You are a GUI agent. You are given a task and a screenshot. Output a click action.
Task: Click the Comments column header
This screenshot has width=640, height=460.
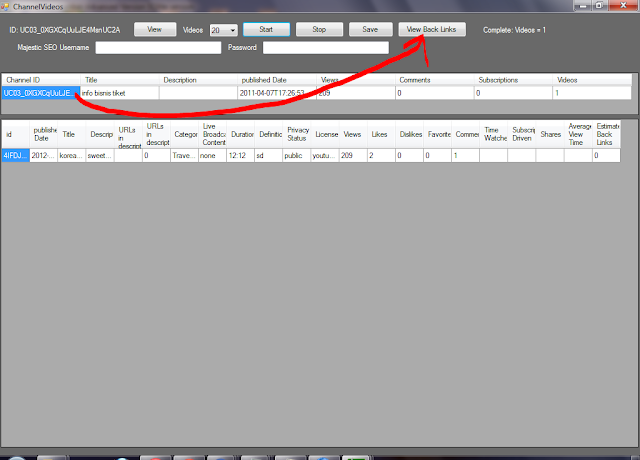(434, 80)
